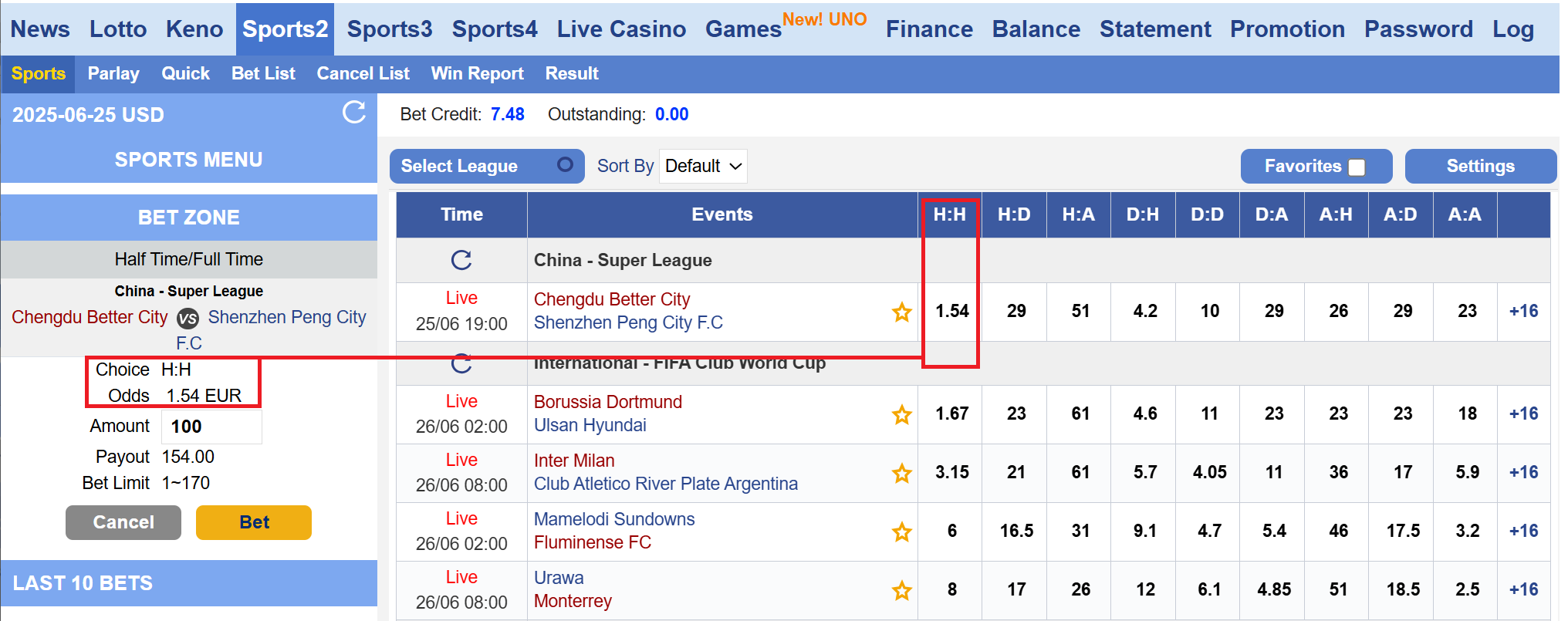Refresh the FIFA Club World Cup section
This screenshot has width=1568, height=621.
461,363
